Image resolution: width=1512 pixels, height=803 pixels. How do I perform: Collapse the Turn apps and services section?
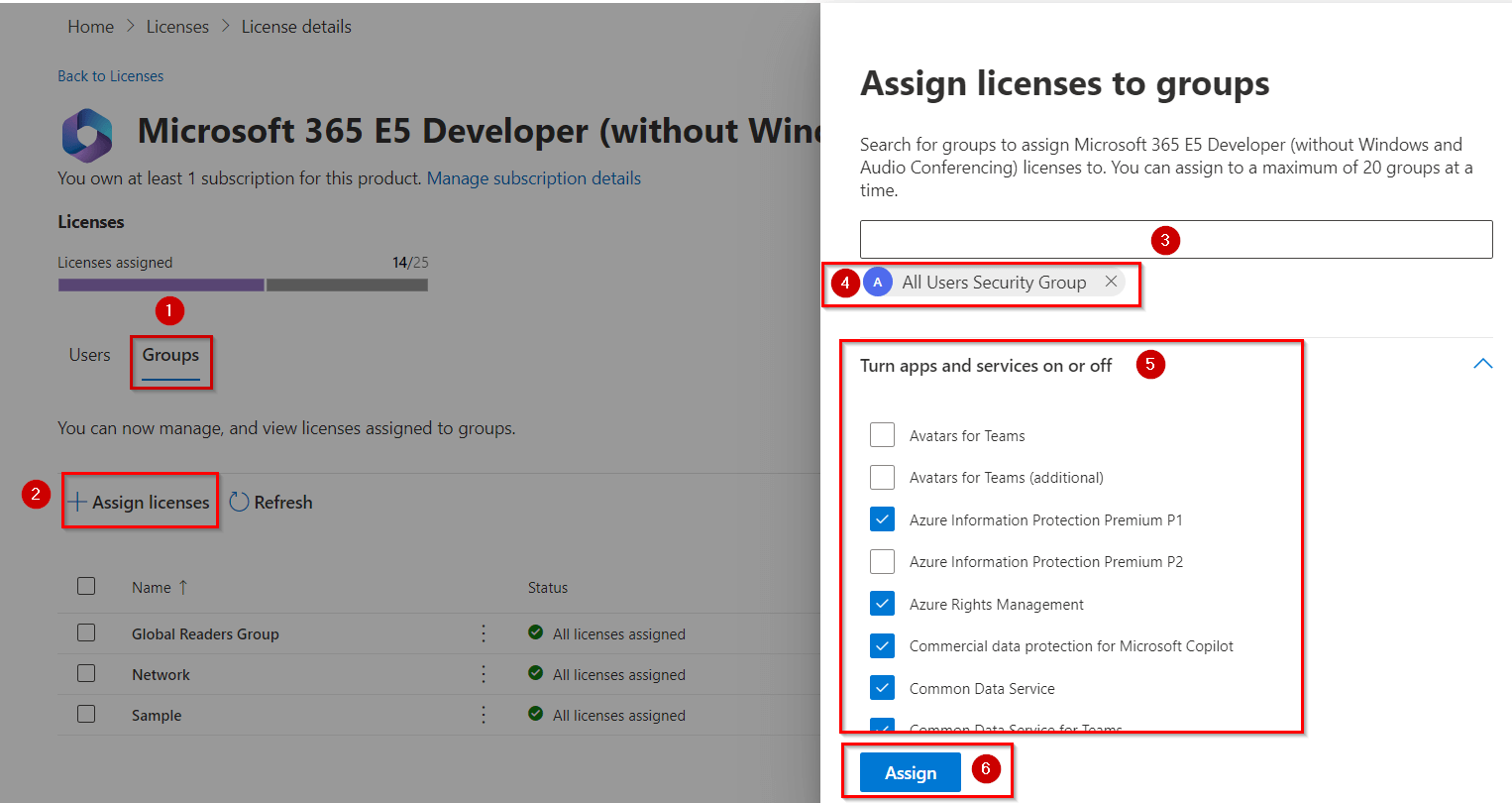coord(1482,363)
